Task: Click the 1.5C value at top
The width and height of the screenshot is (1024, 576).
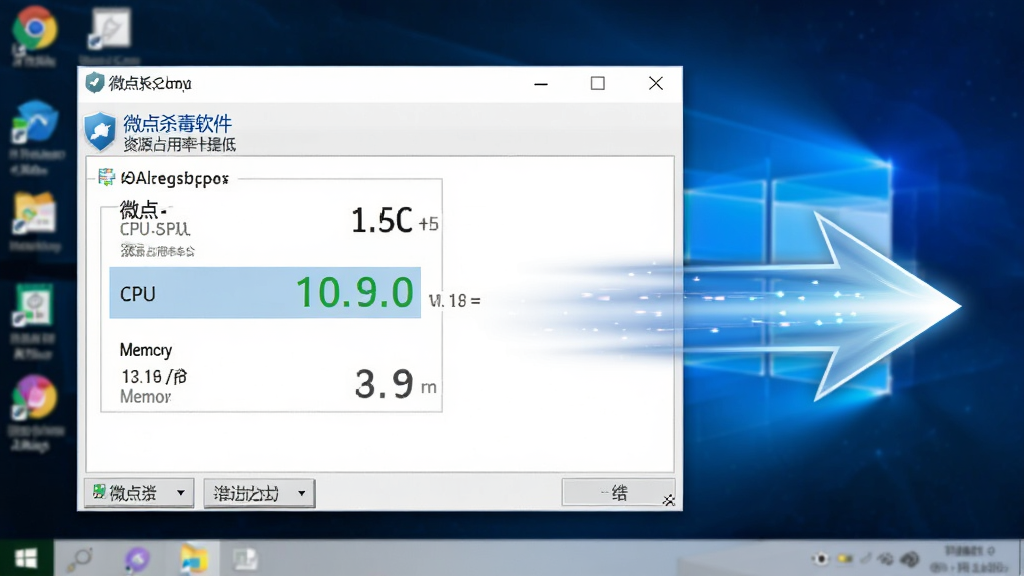Action: (382, 221)
